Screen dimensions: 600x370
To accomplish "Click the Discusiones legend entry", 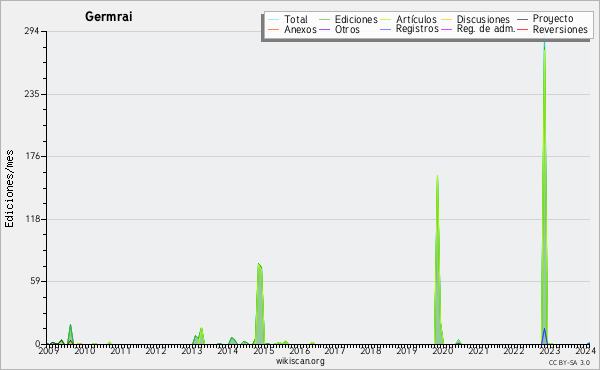I will (476, 19).
